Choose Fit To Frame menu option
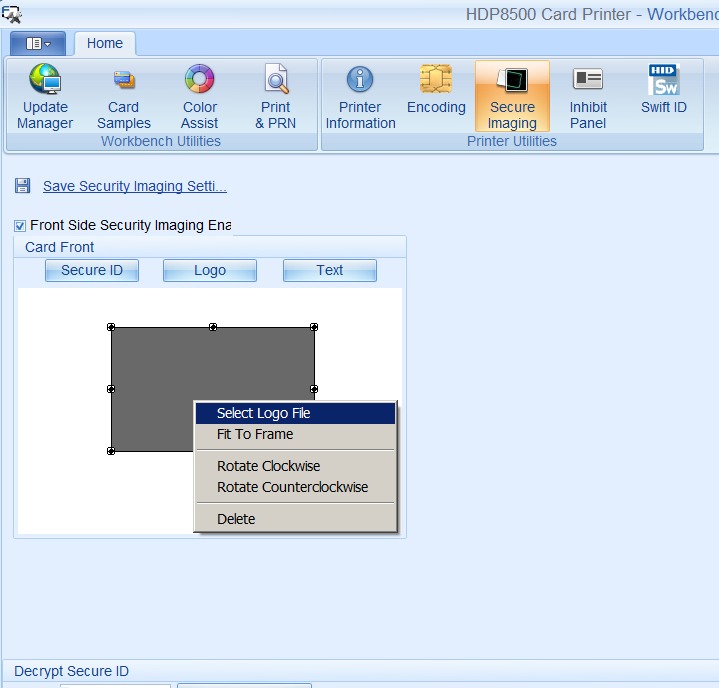This screenshot has height=688, width=719. pyautogui.click(x=255, y=434)
